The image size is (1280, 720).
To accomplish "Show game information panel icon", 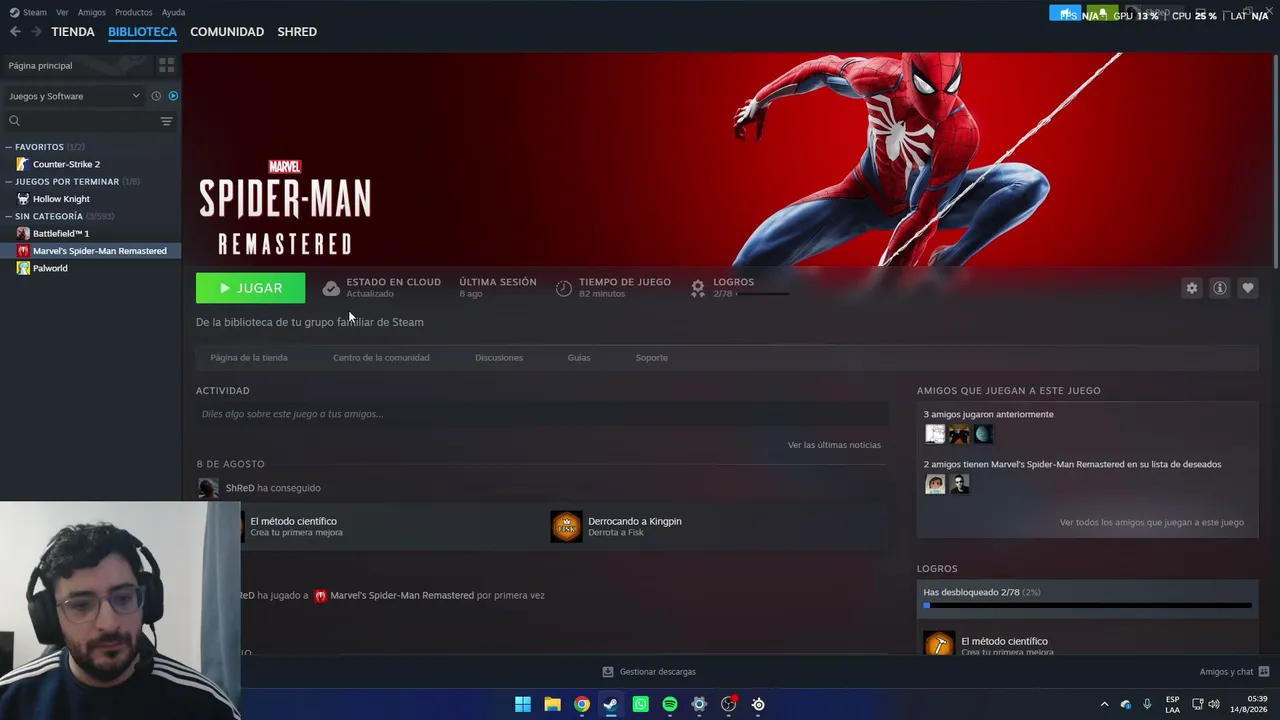I will (1219, 288).
